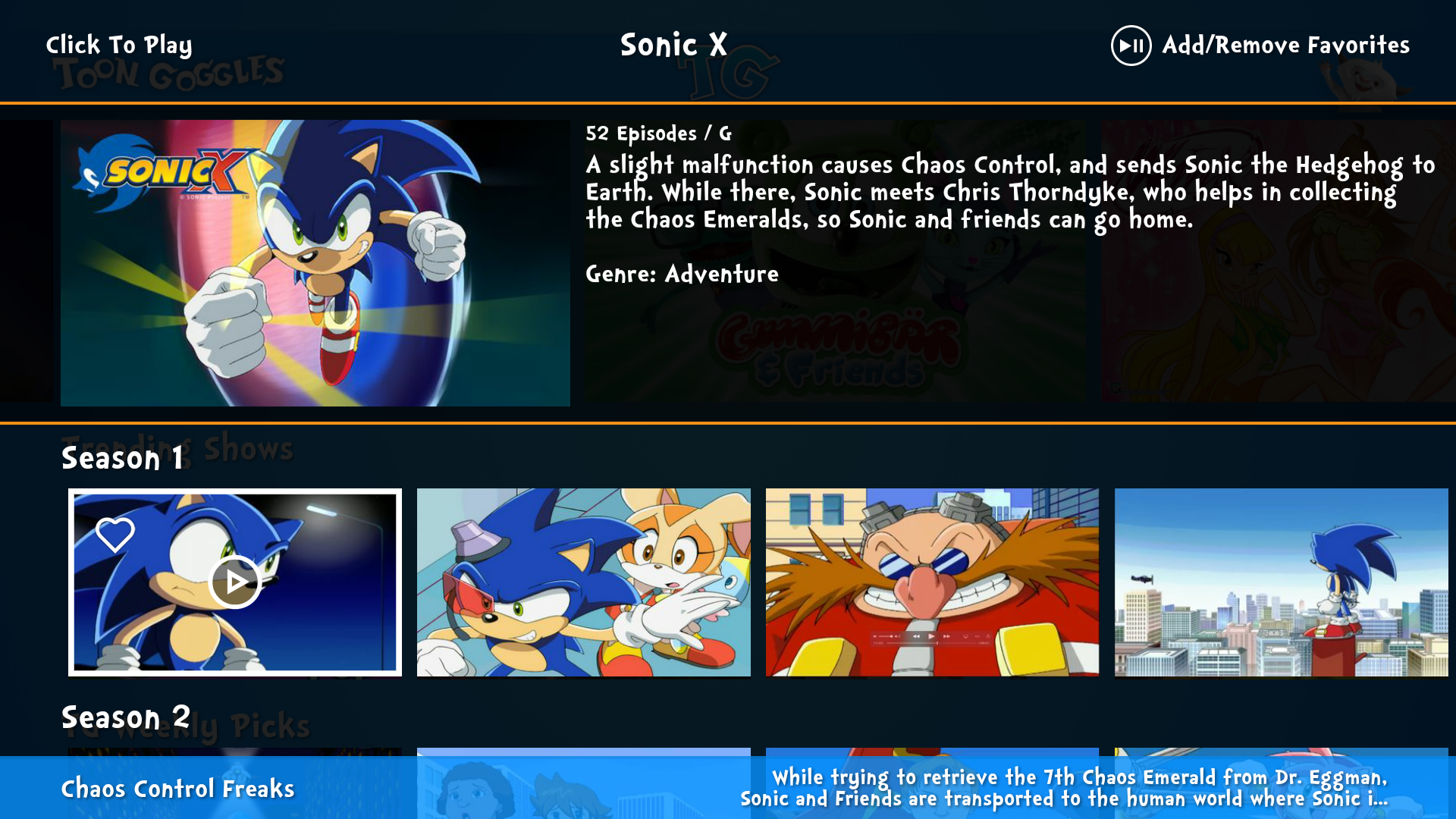Image resolution: width=1456 pixels, height=819 pixels.
Task: Click the Sonic X title at top
Action: tap(673, 45)
